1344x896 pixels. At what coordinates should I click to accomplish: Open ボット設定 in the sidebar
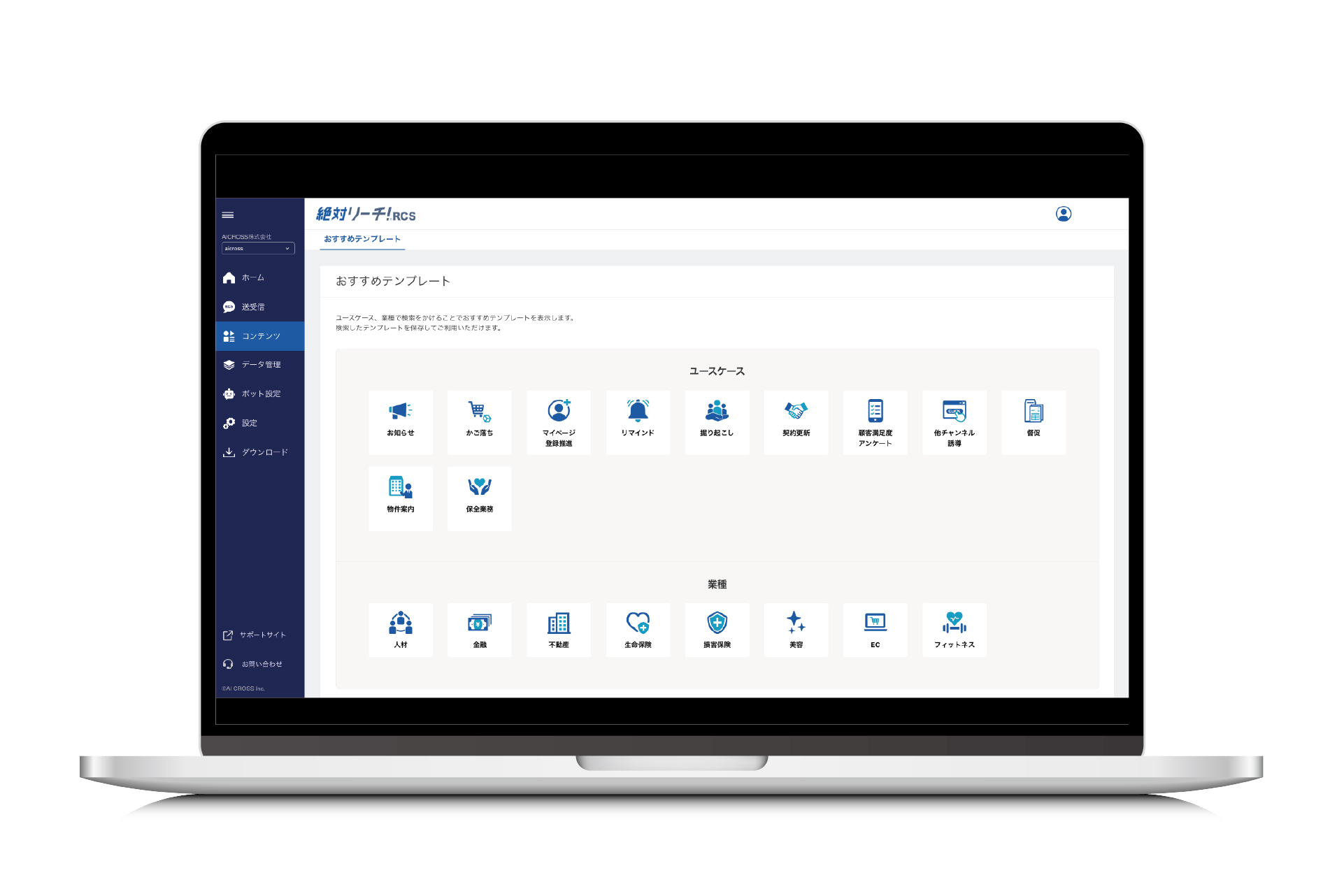260,394
